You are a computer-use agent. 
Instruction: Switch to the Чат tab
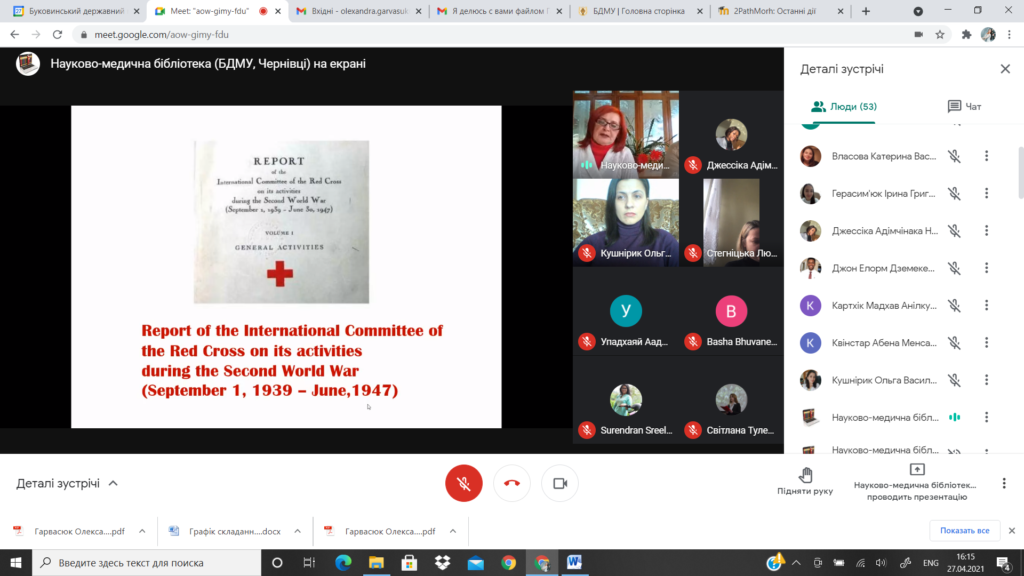965,106
